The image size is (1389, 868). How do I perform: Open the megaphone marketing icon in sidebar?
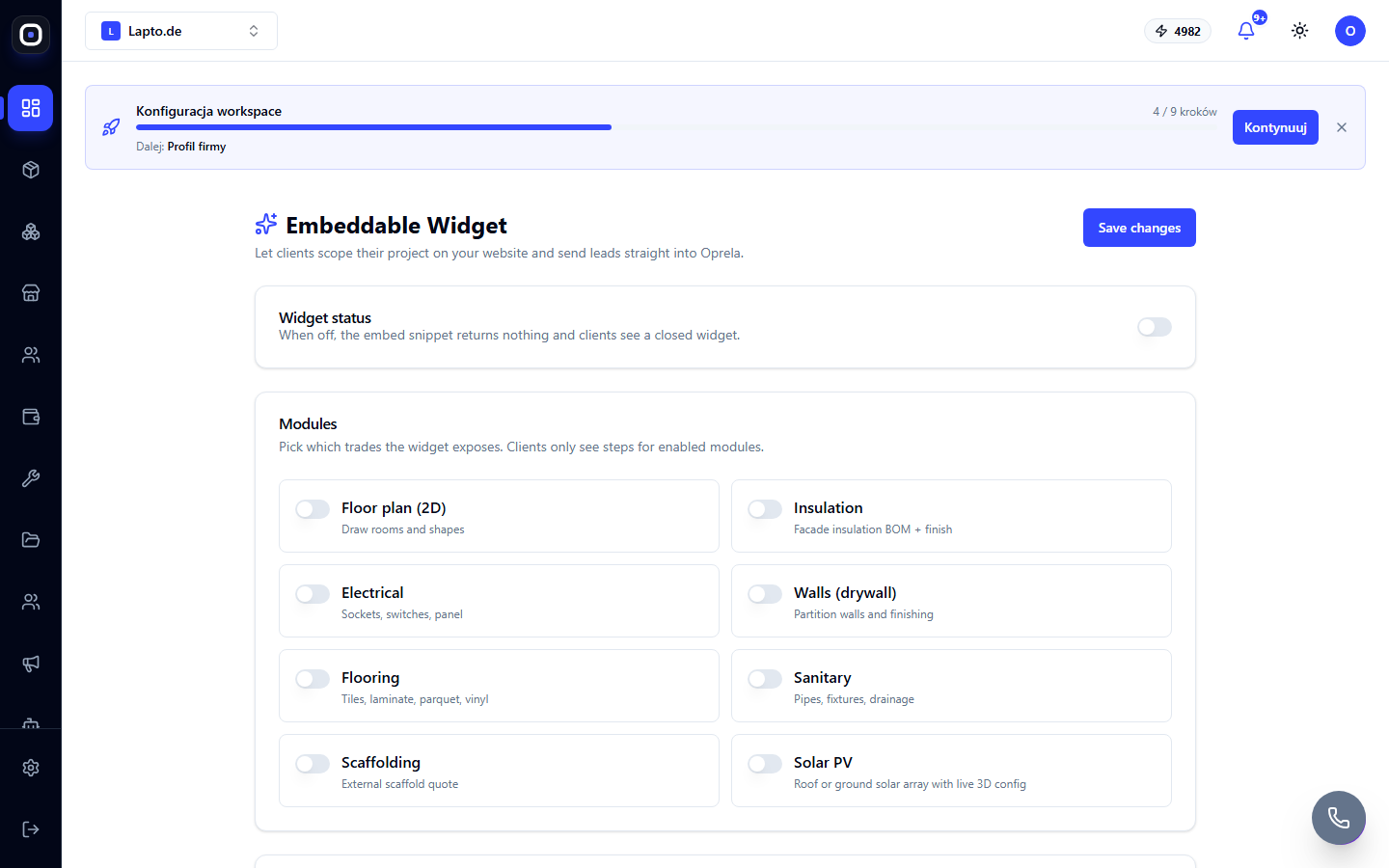(x=31, y=664)
